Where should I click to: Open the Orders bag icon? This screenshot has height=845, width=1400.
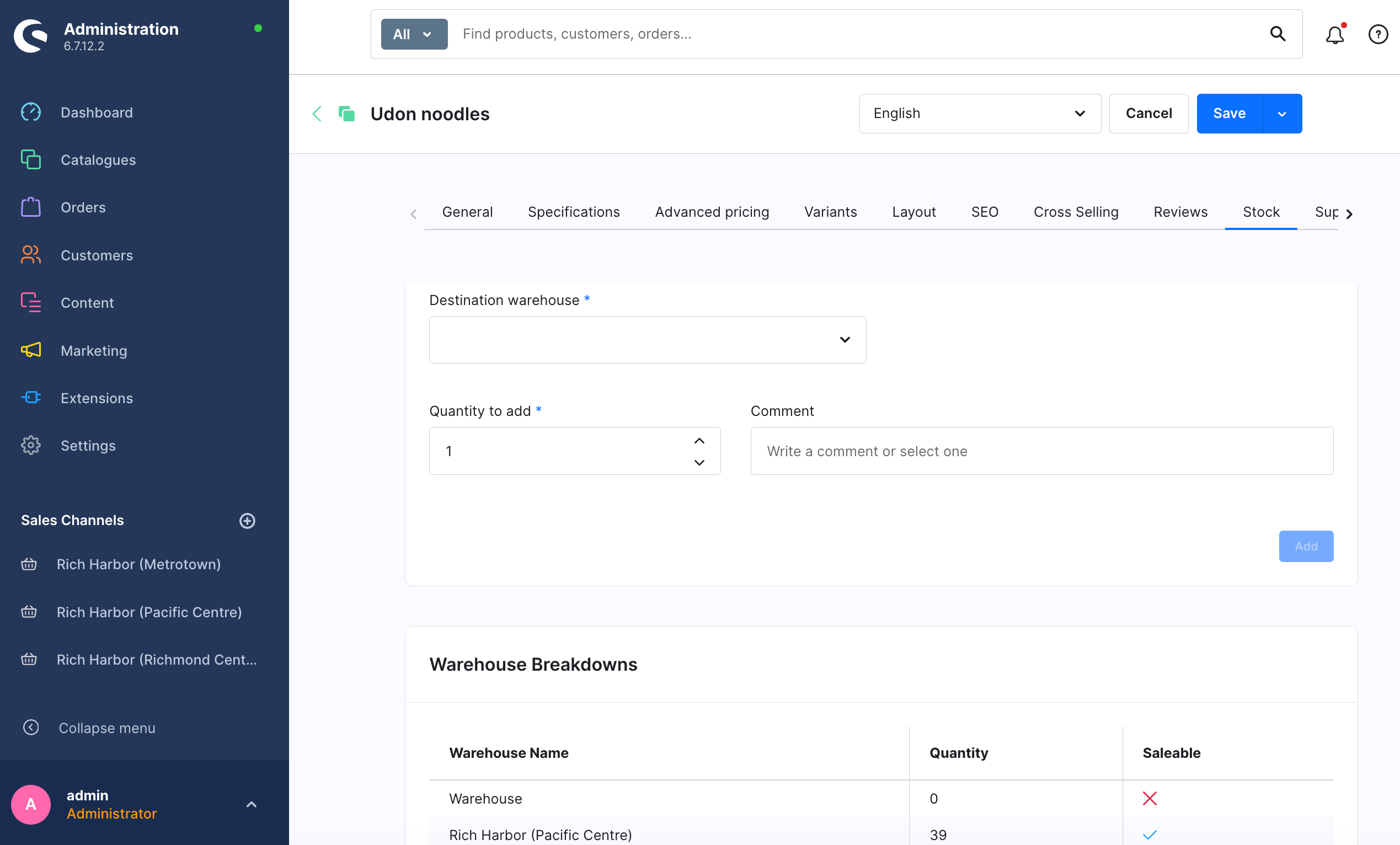click(31, 207)
